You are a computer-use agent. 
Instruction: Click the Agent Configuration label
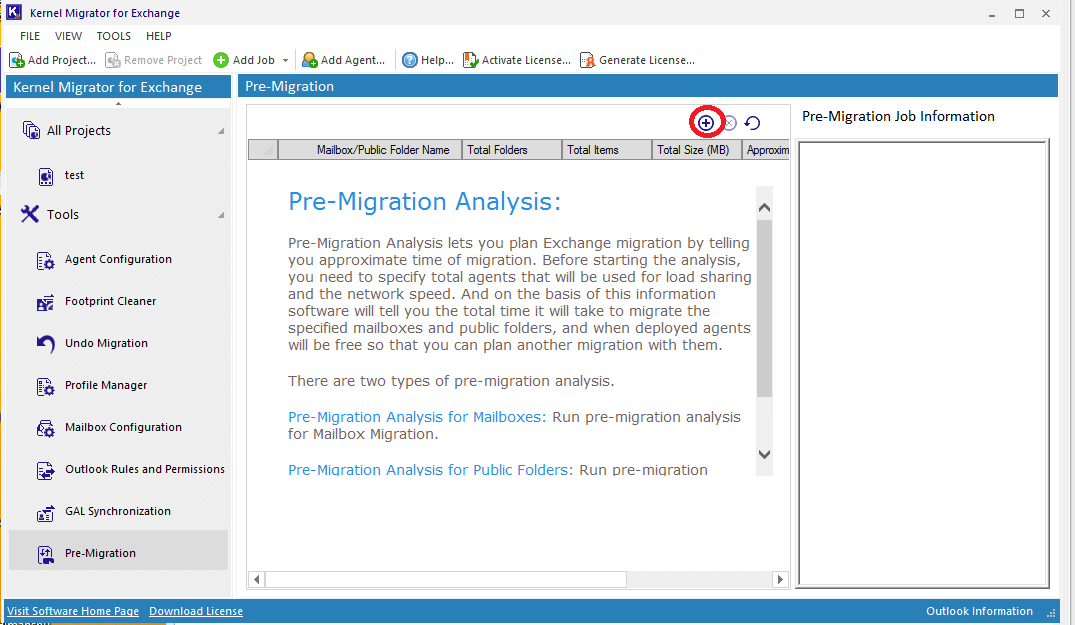point(119,259)
